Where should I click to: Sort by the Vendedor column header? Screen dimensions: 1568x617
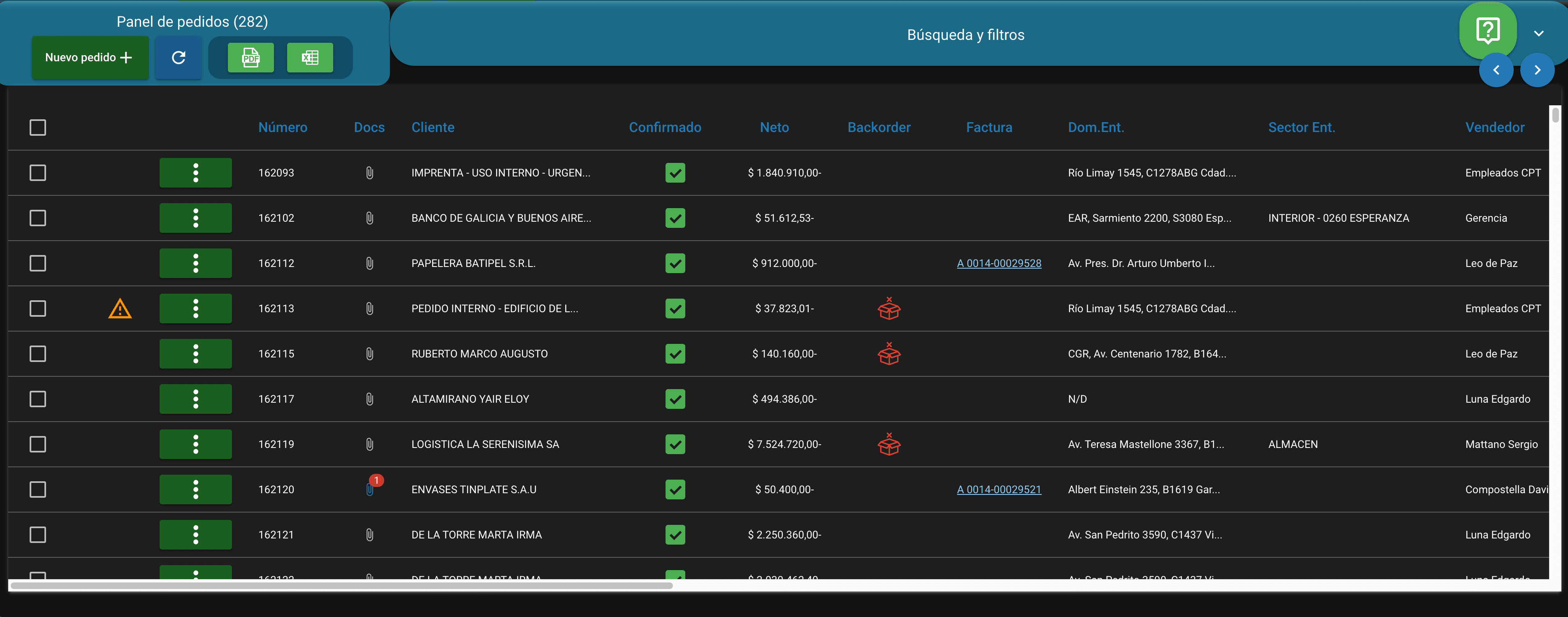click(x=1494, y=128)
